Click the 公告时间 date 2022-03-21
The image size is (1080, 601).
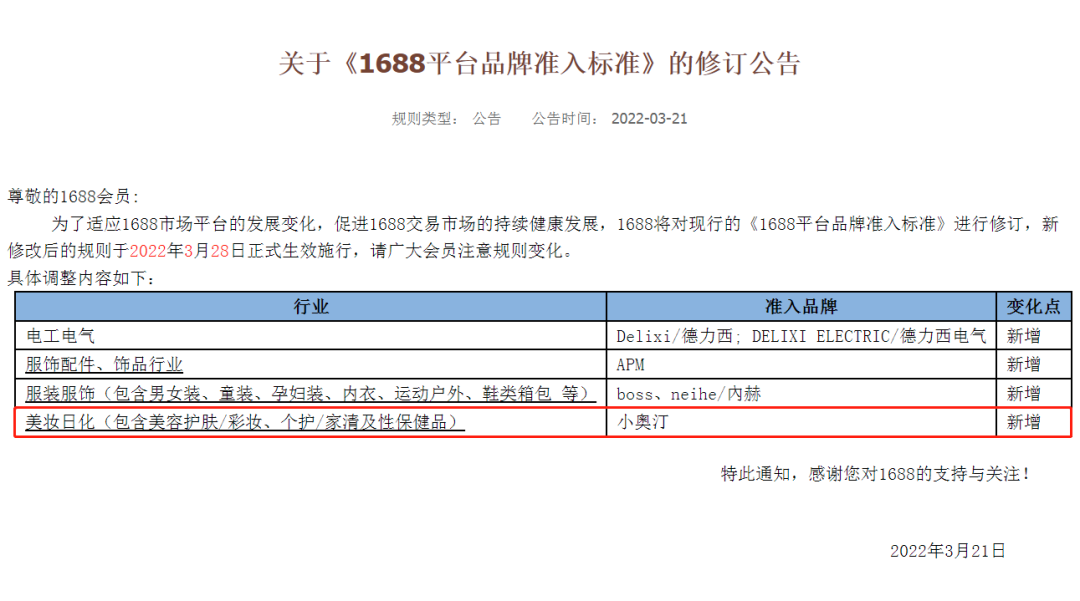coord(649,118)
